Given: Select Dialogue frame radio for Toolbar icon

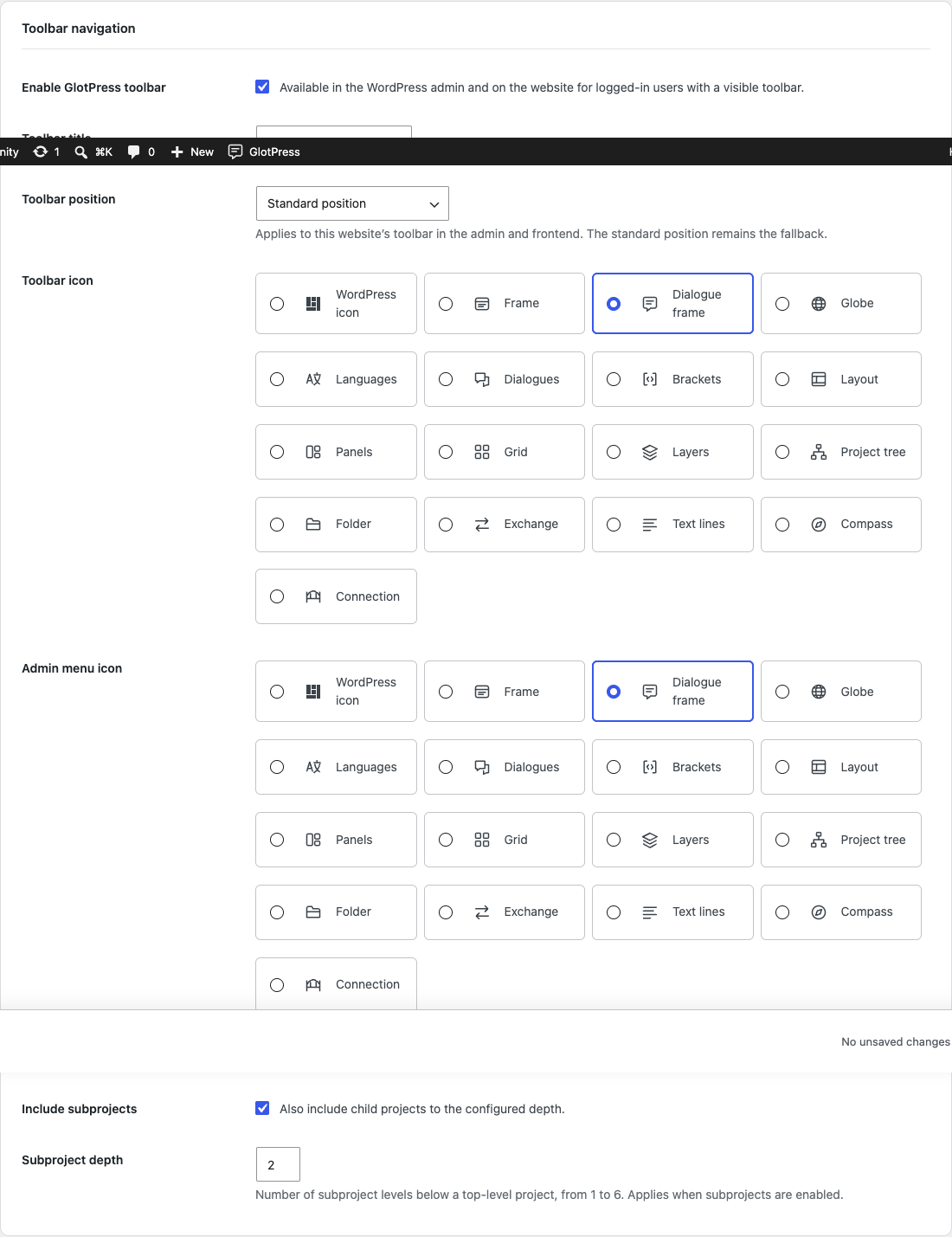Looking at the screenshot, I should [x=614, y=304].
